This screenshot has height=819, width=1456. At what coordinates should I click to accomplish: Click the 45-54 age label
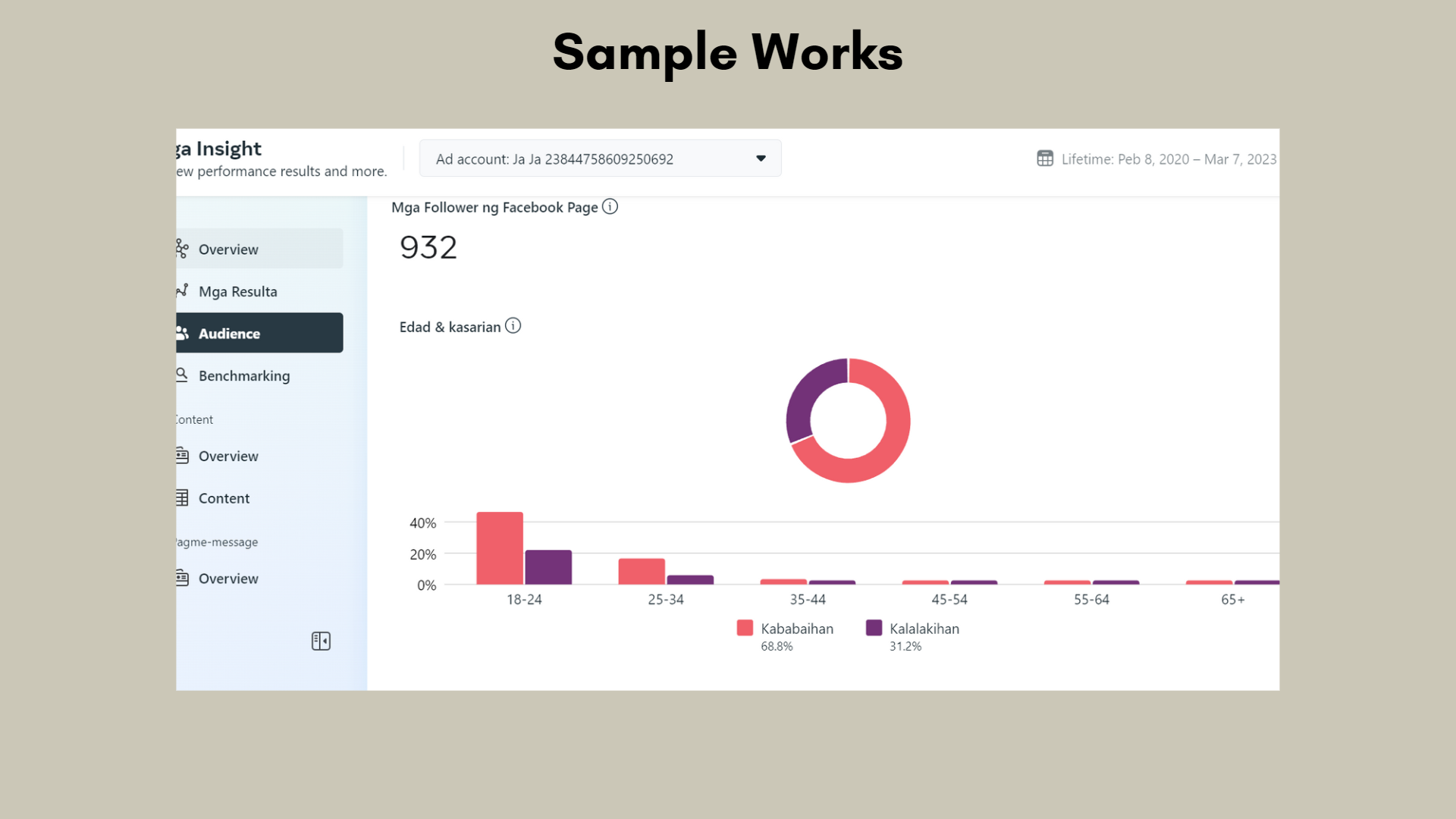coord(949,599)
